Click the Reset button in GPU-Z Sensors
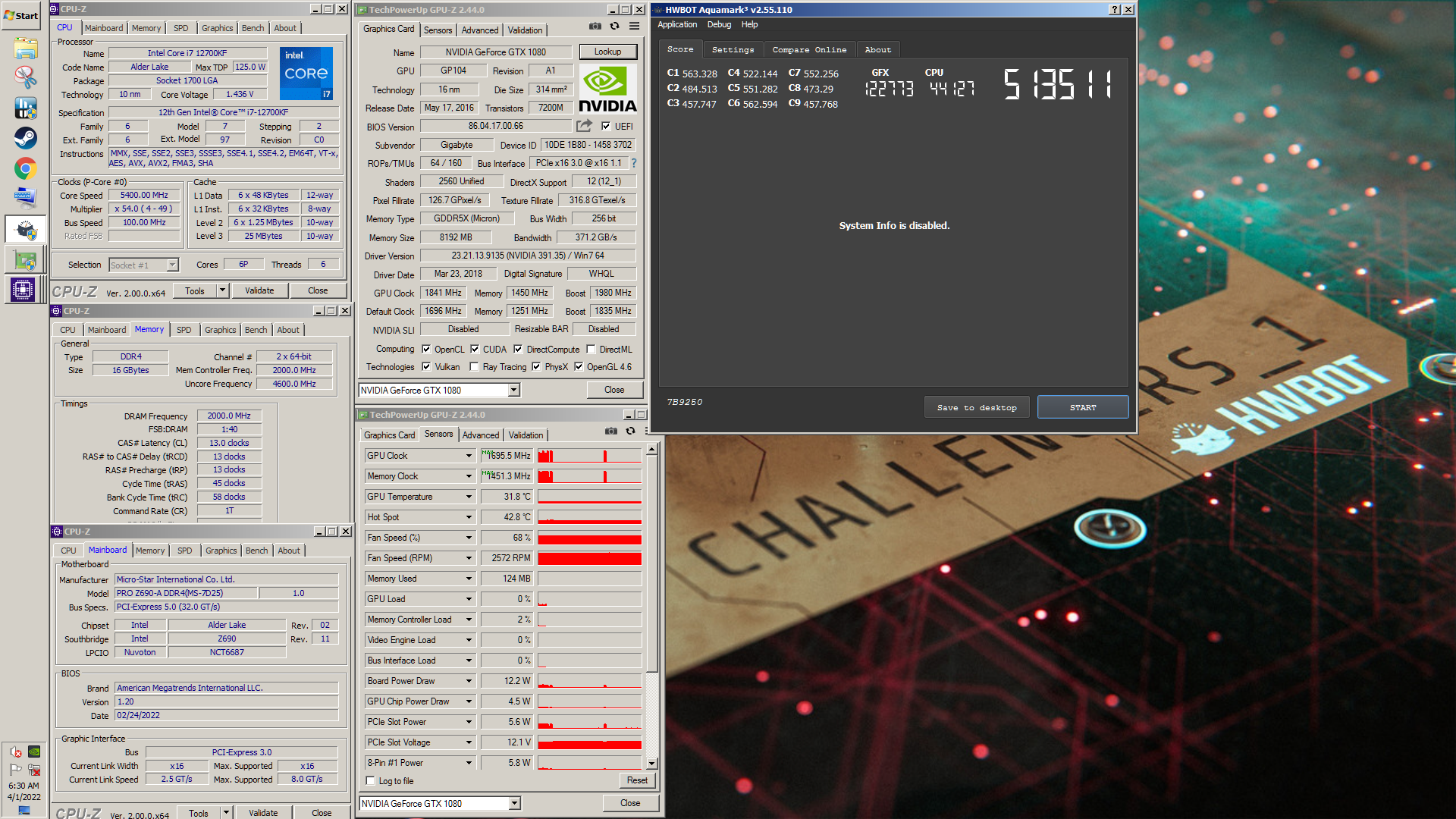The image size is (1456, 819). coord(637,780)
